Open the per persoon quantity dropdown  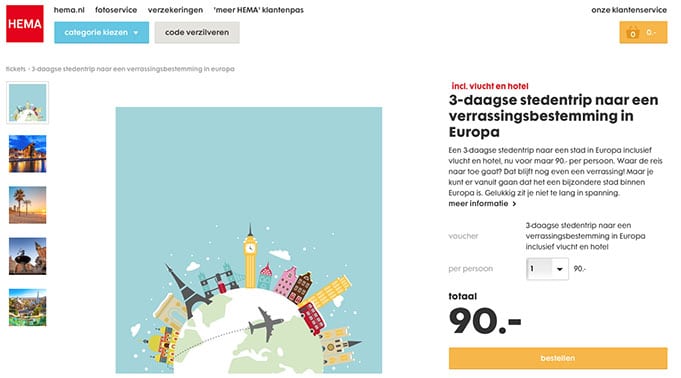547,269
